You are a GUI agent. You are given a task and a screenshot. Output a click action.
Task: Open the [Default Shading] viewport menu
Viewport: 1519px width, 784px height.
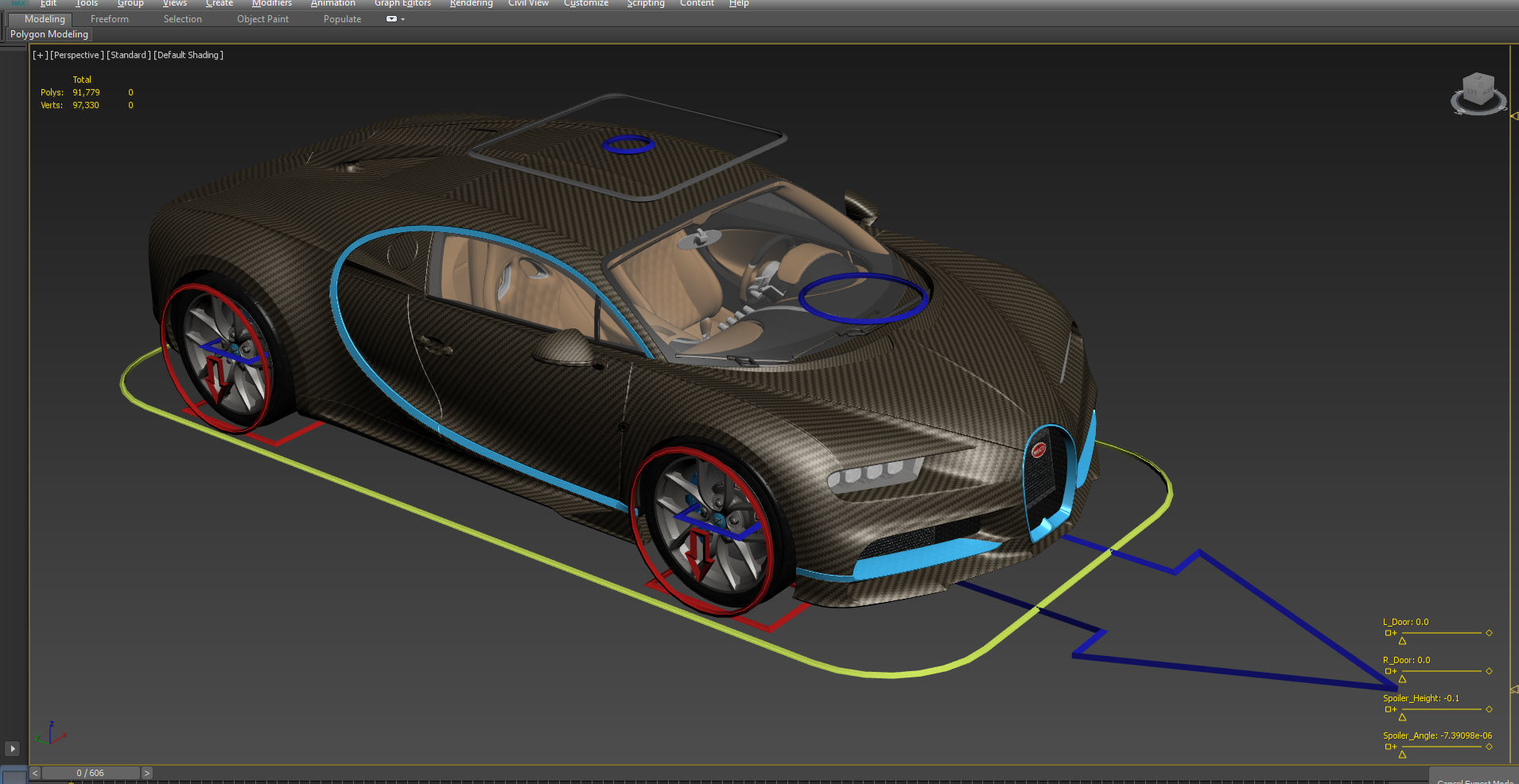pos(188,55)
